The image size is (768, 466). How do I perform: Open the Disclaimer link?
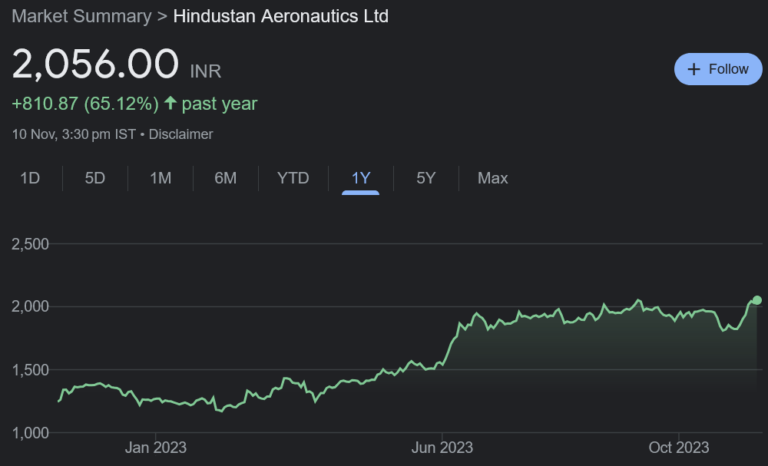[180, 133]
